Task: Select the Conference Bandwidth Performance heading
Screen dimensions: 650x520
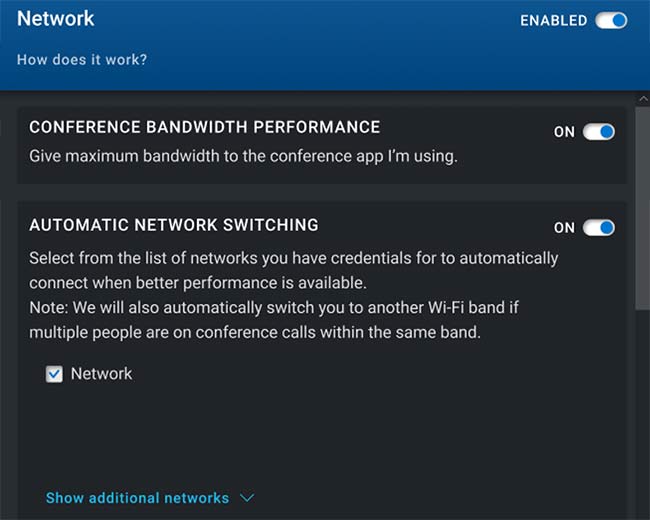Action: (204, 127)
